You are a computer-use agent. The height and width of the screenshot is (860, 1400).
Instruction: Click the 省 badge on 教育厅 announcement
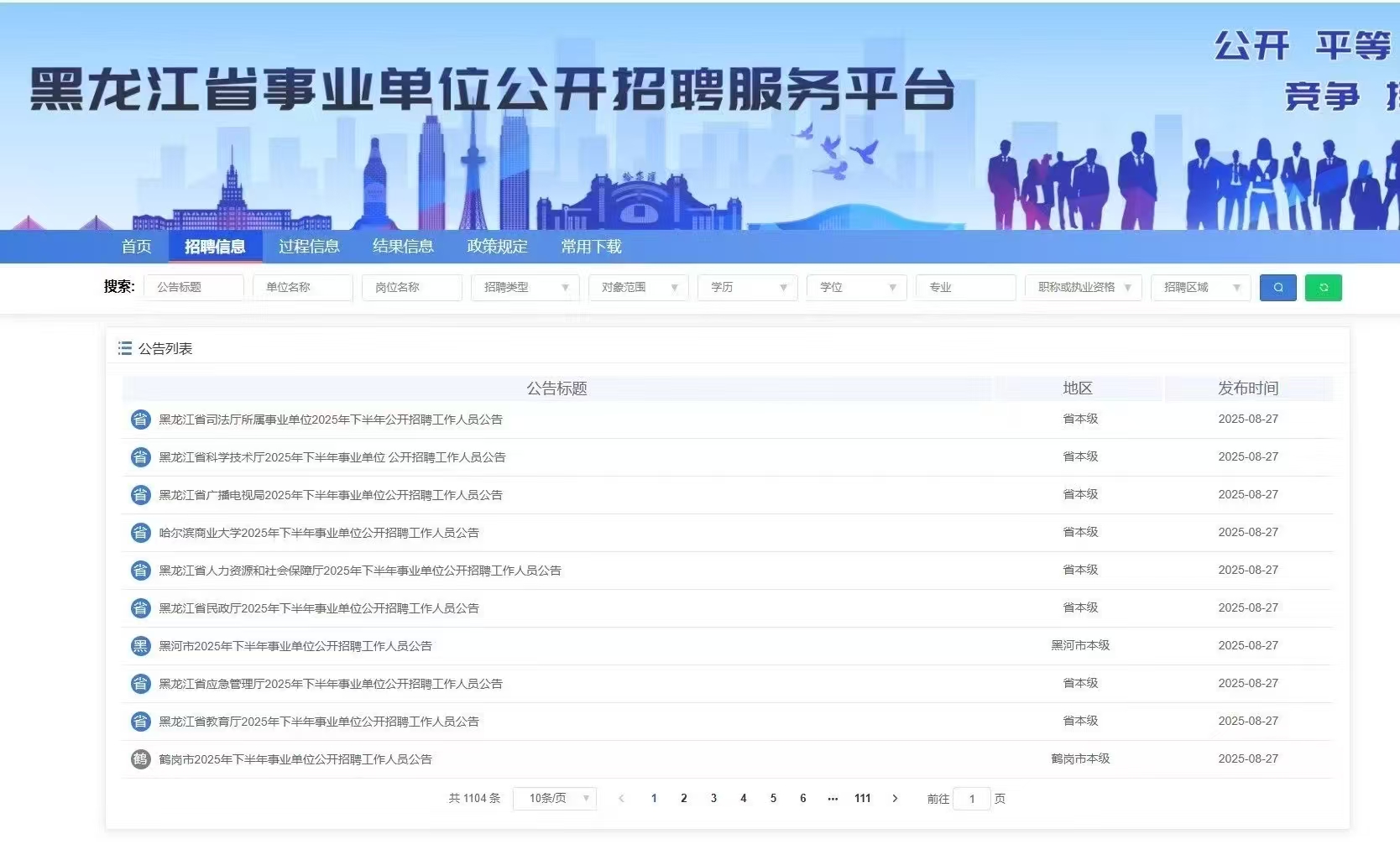[x=139, y=721]
